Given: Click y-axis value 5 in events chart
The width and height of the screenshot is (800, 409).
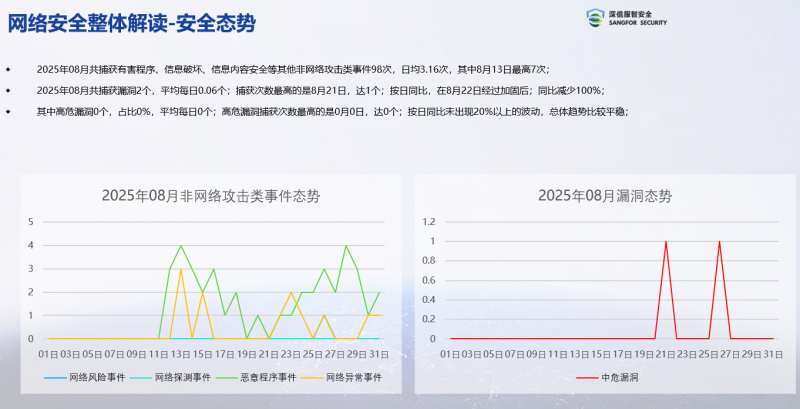Looking at the screenshot, I should pos(31,222).
